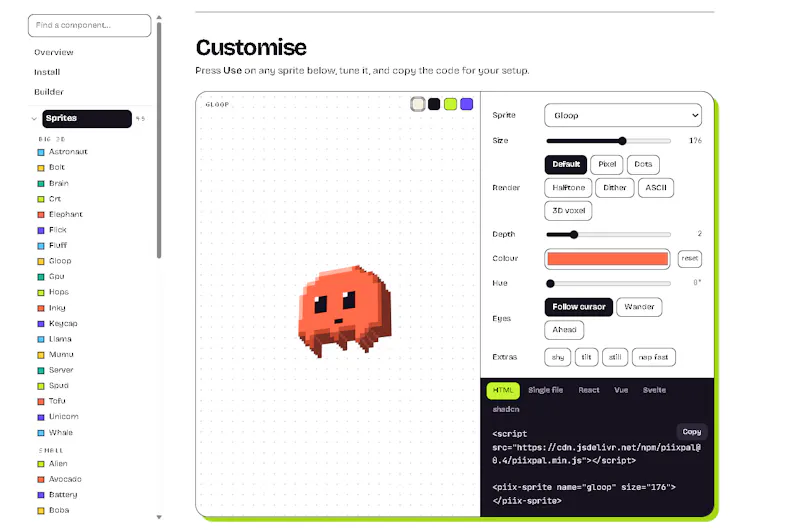This screenshot has height=532, width=800.
Task: Click the Boba sprite color icon
Action: (x=41, y=511)
